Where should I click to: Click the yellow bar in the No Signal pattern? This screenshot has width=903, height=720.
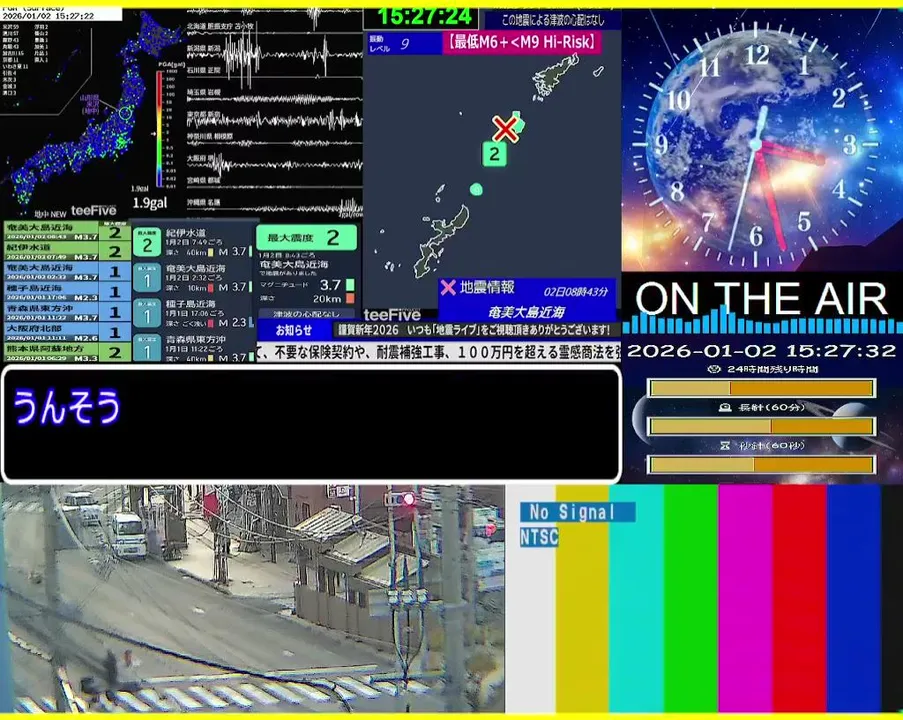(582, 599)
